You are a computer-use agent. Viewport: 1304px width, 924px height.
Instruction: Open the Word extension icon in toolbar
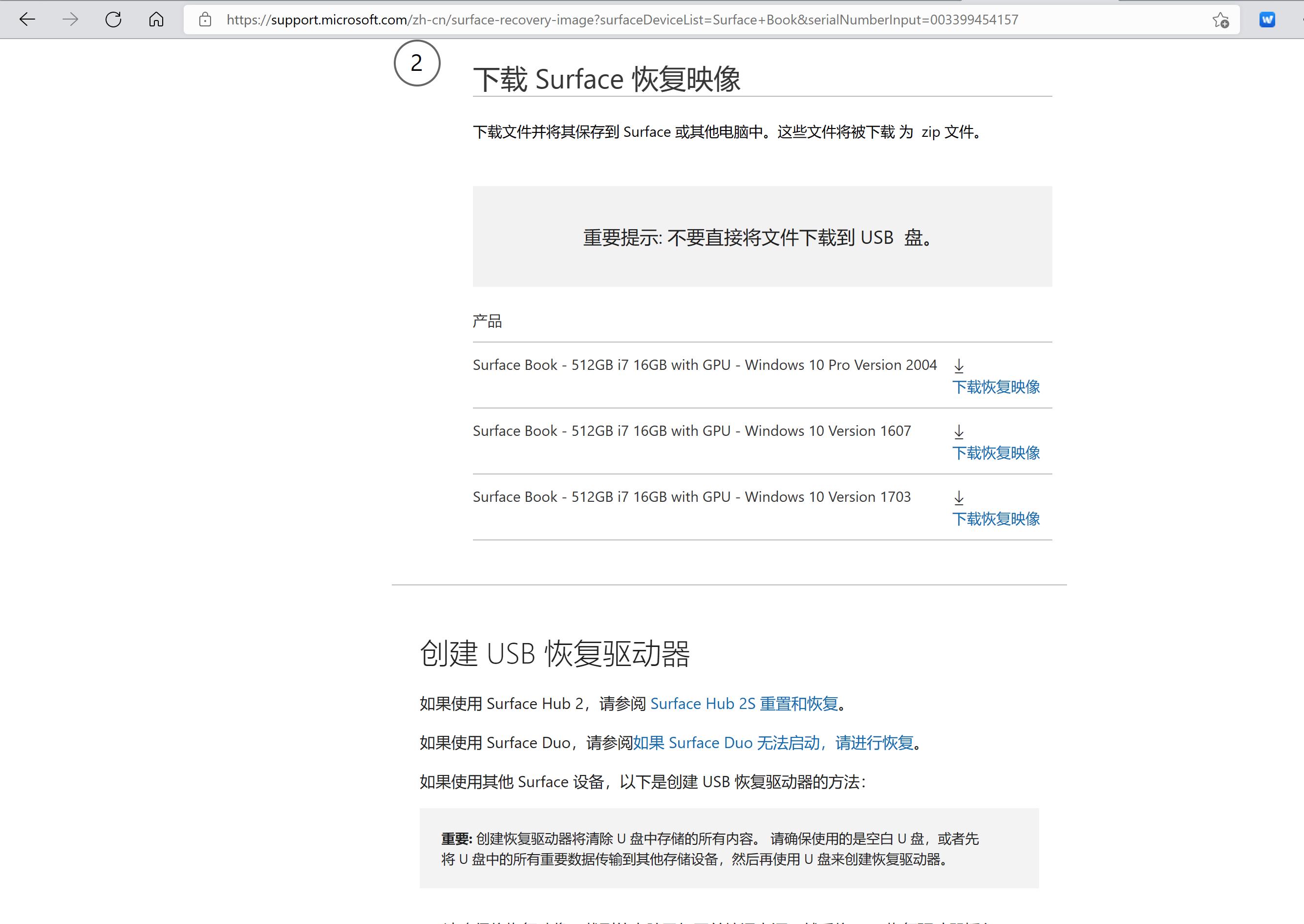pyautogui.click(x=1266, y=20)
